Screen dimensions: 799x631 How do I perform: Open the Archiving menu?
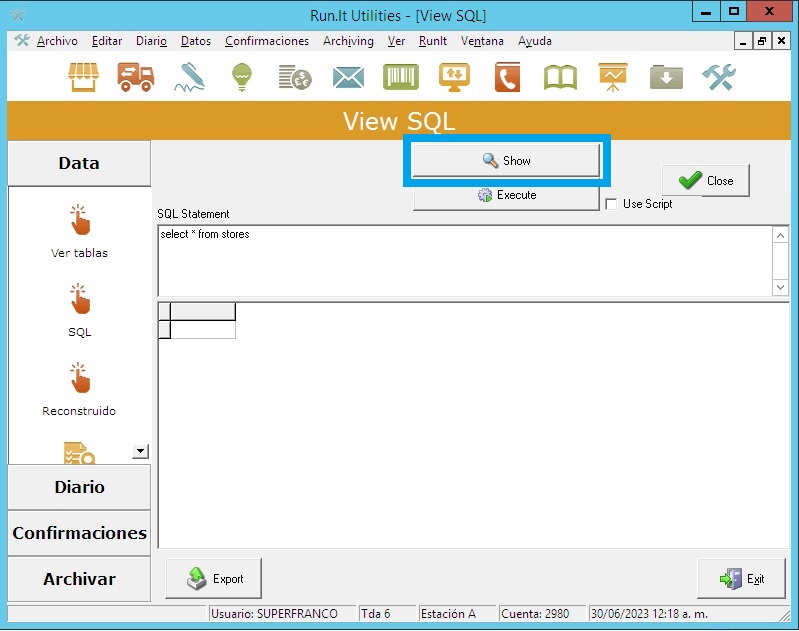[x=348, y=41]
